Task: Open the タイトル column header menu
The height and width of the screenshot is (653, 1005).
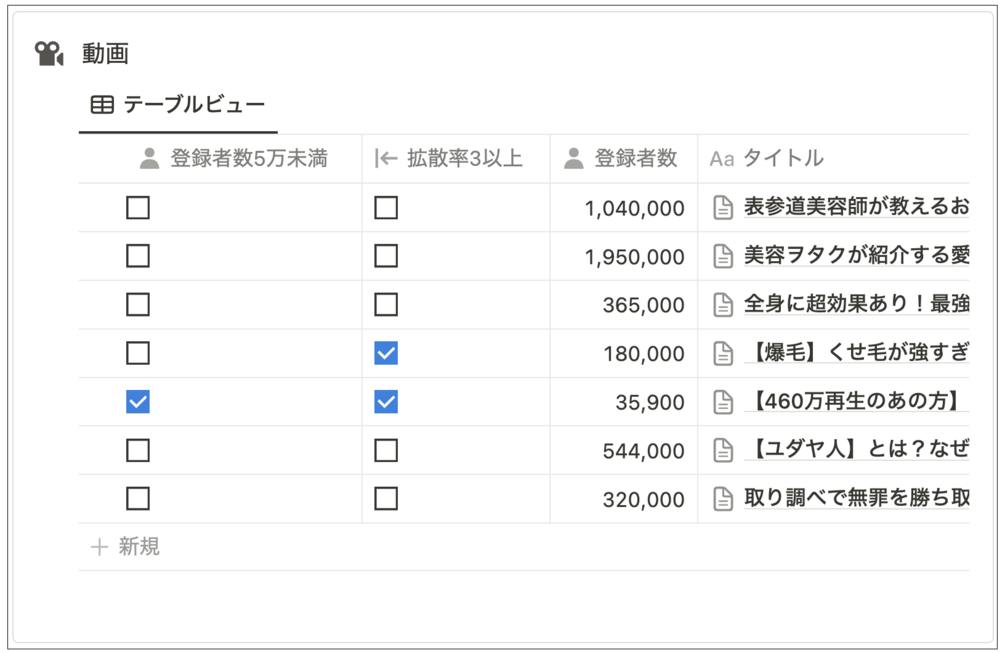Action: [833, 158]
